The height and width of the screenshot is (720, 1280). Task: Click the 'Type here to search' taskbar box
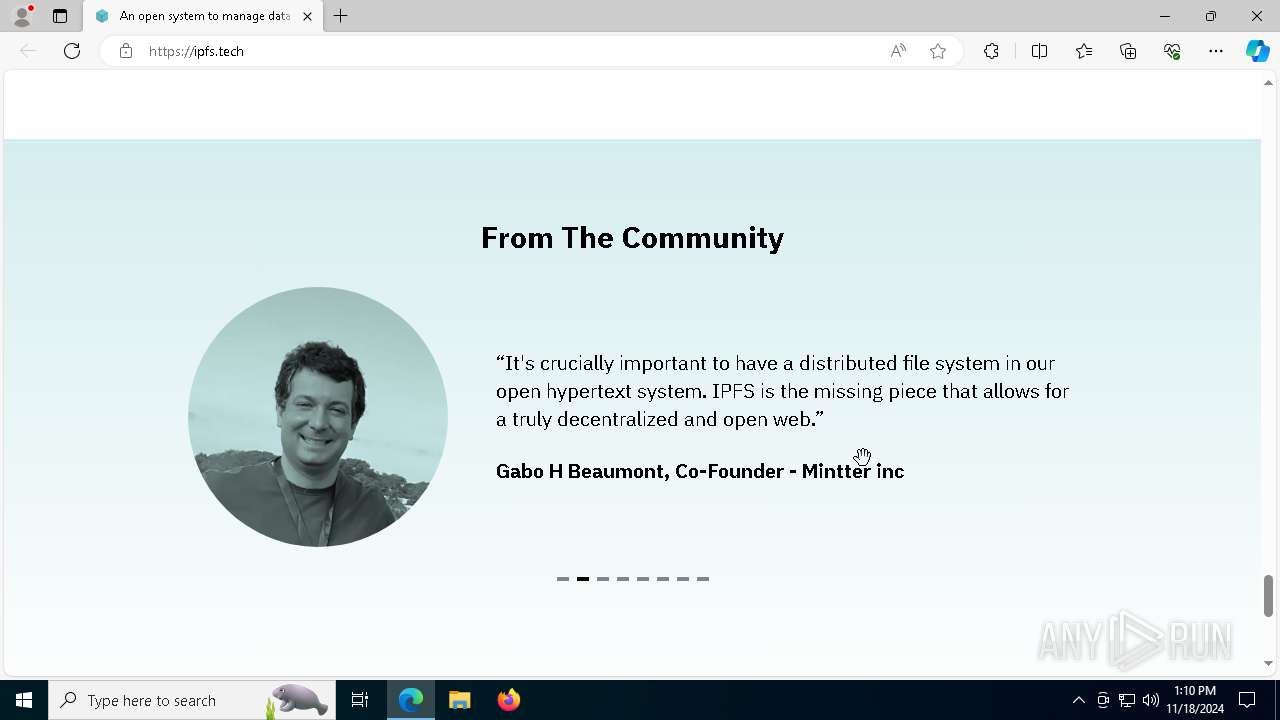pos(192,700)
